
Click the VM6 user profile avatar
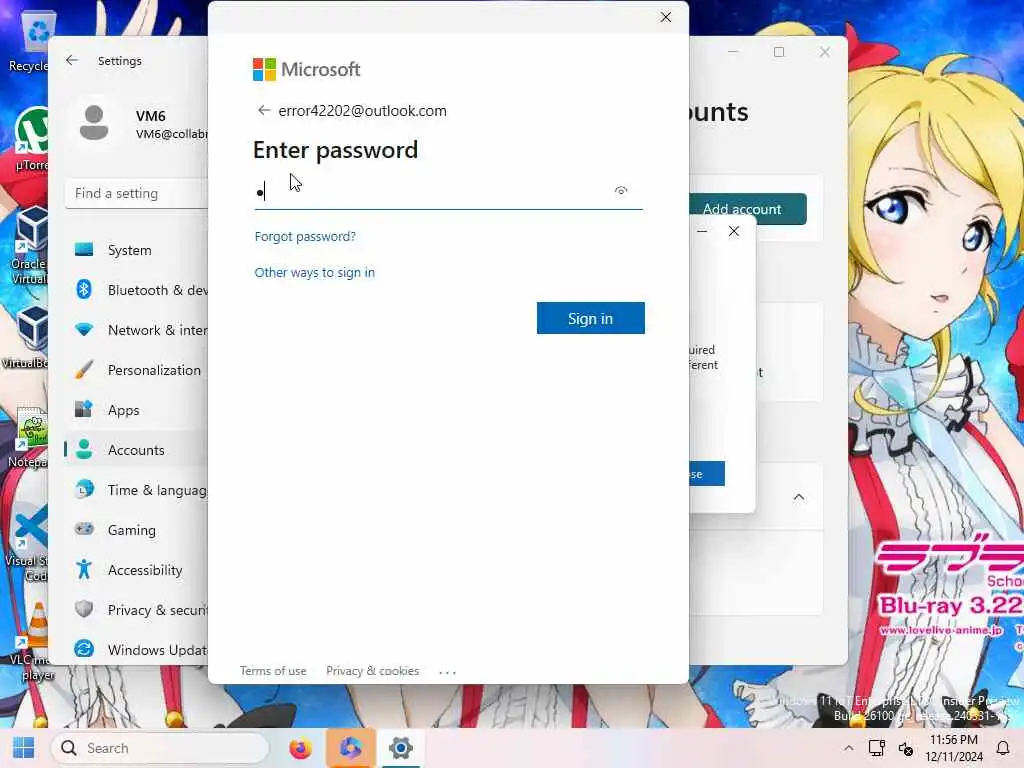point(94,123)
